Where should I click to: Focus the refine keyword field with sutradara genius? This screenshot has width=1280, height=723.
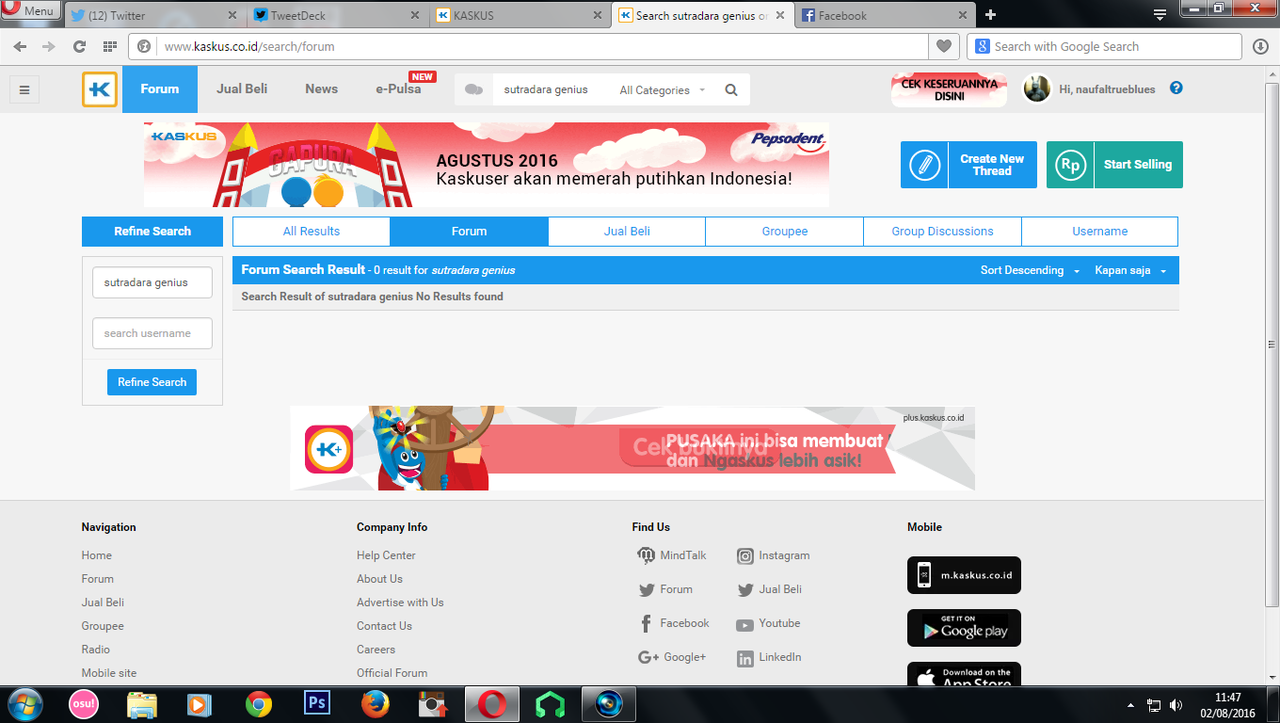tap(152, 282)
